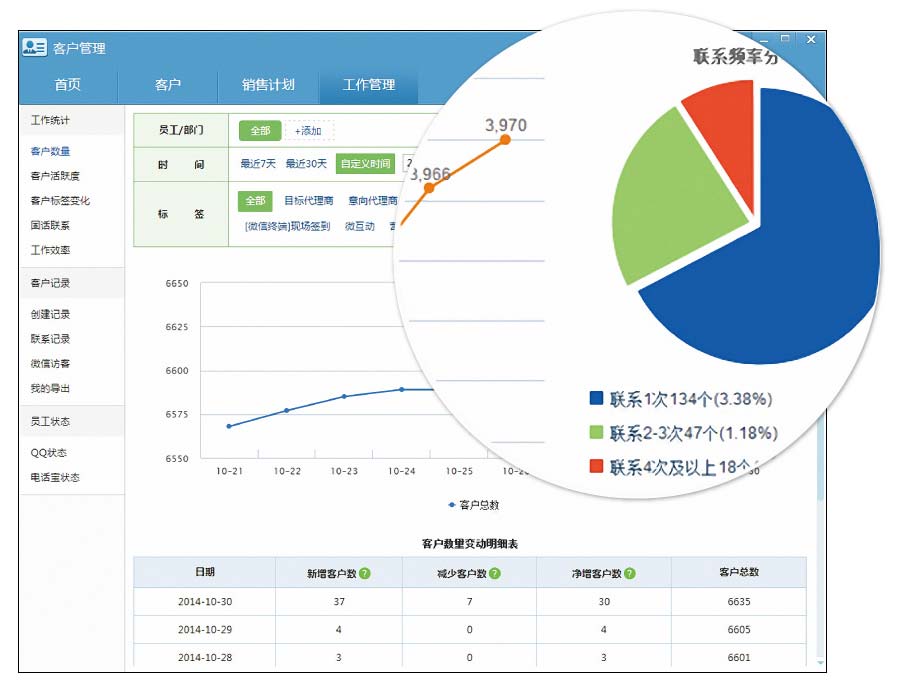The width and height of the screenshot is (901, 684).
Task: Open 联系记录 in the sidebar
Action: [x=51, y=339]
